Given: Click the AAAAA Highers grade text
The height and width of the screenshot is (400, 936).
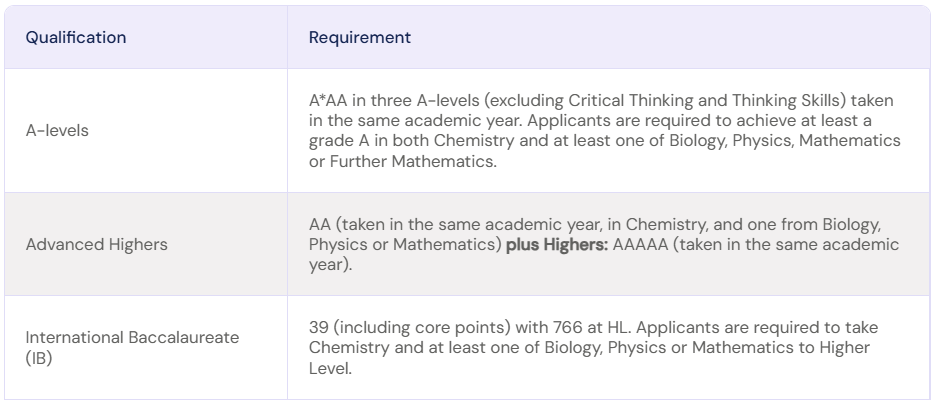Looking at the screenshot, I should 640,244.
